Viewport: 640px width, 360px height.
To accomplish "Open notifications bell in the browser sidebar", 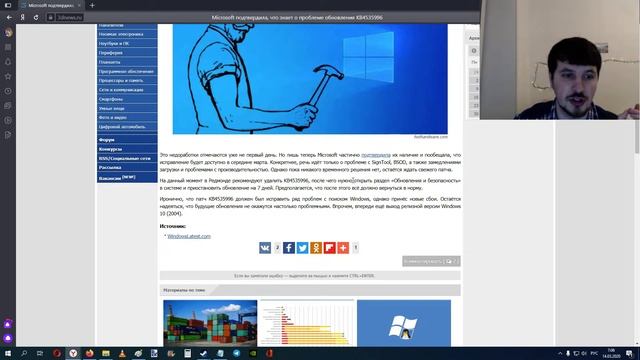I will point(8,62).
